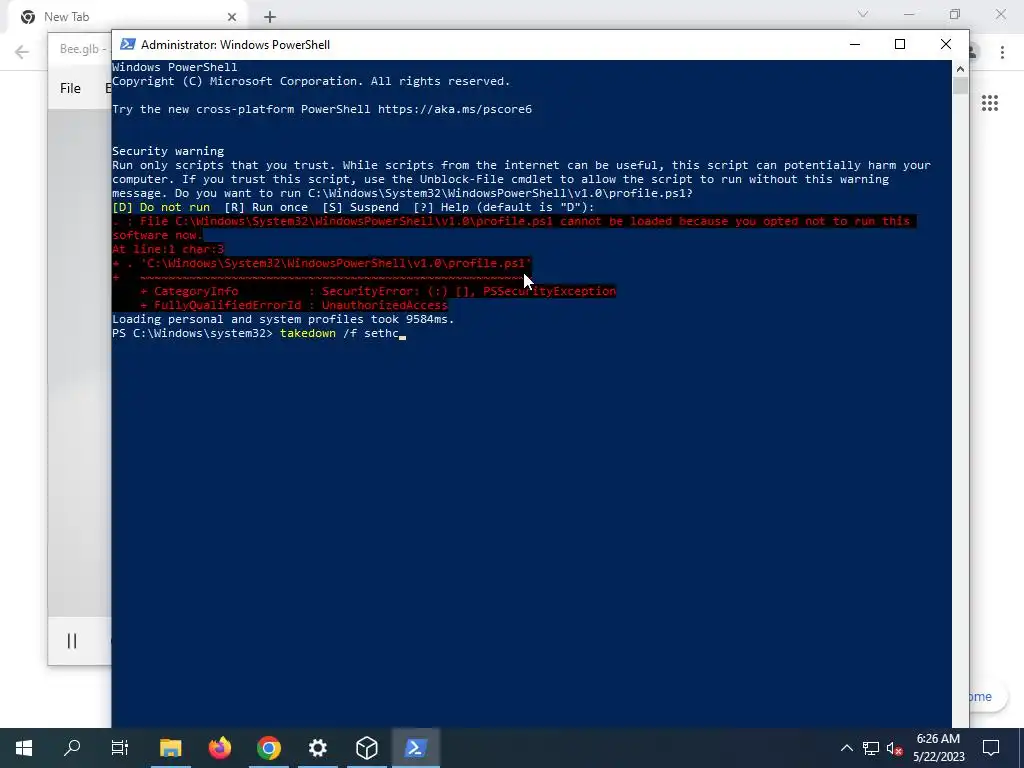
Task: Open File menu in 3D Viewer window
Action: click(70, 88)
